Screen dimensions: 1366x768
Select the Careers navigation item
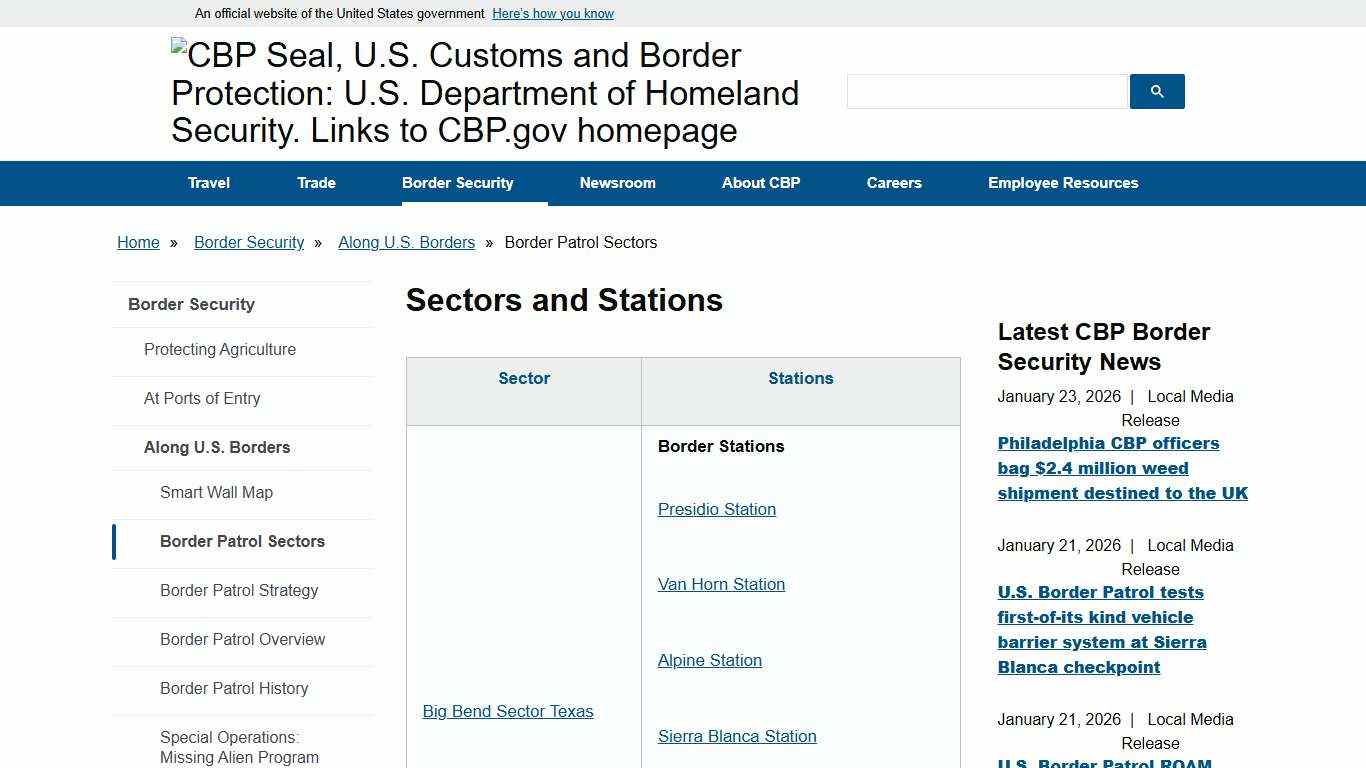click(894, 183)
